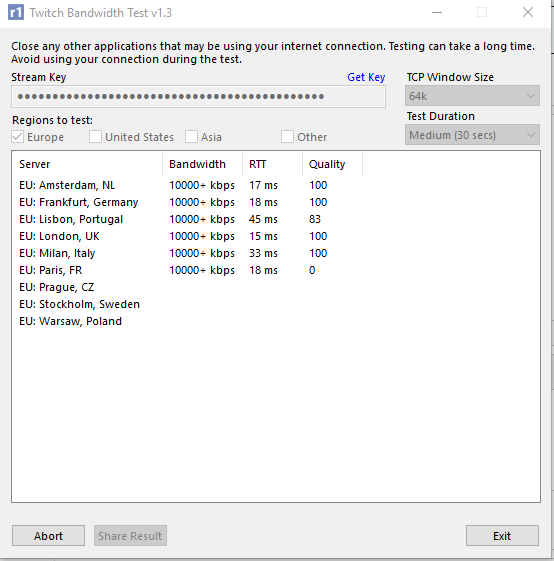554x561 pixels.
Task: Sort by the Server column header
Action: click(x=87, y=164)
